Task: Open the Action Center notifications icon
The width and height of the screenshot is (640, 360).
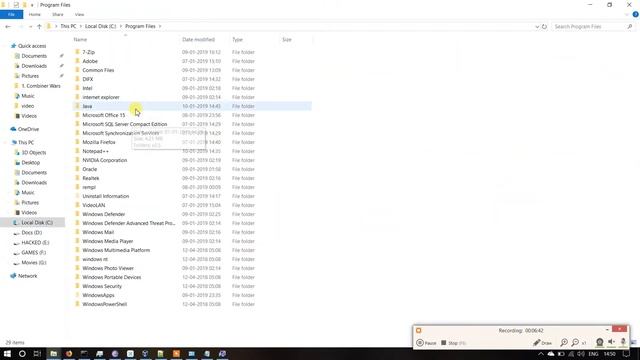Action: pos(626,354)
